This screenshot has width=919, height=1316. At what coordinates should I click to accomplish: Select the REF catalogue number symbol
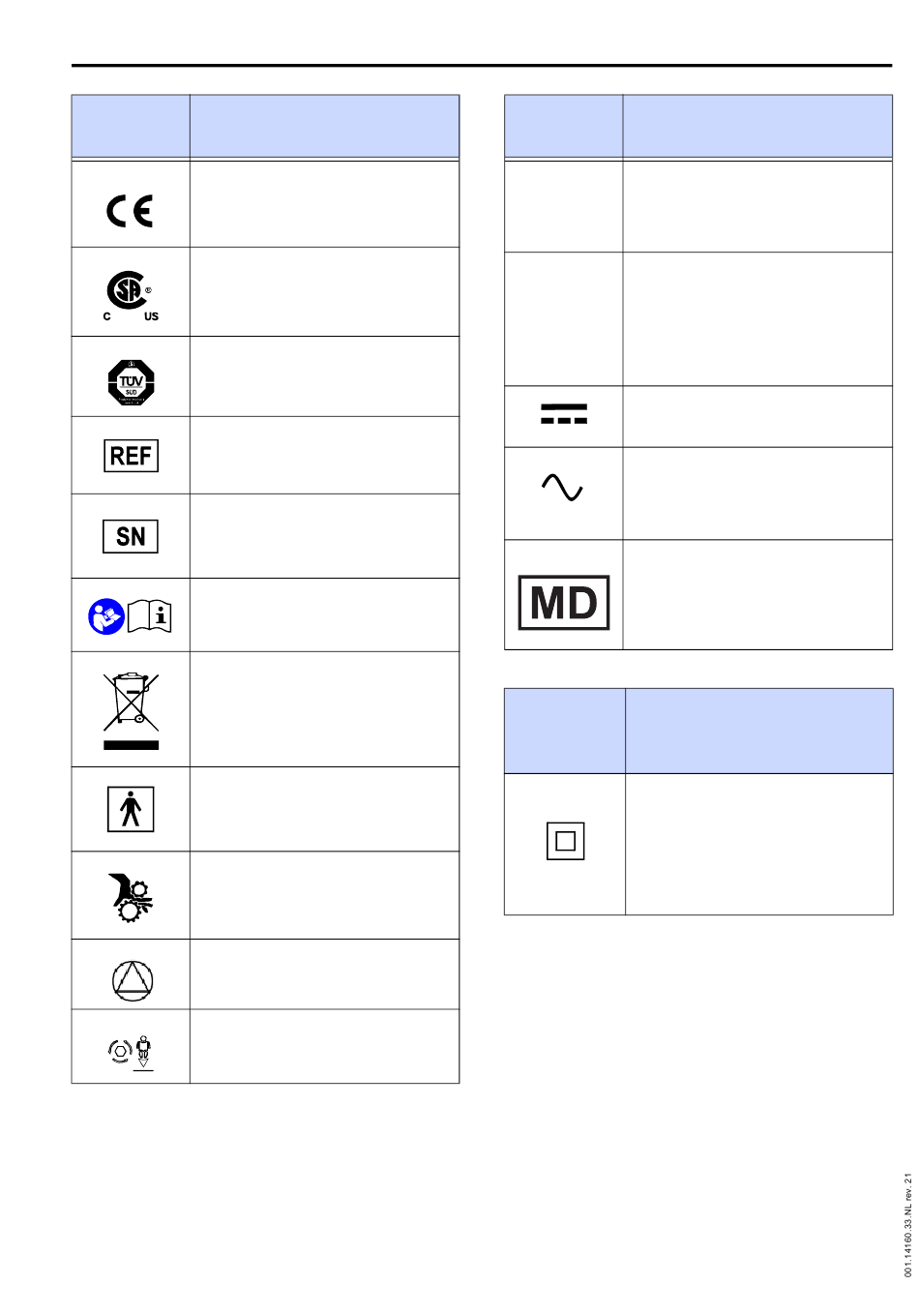(131, 456)
